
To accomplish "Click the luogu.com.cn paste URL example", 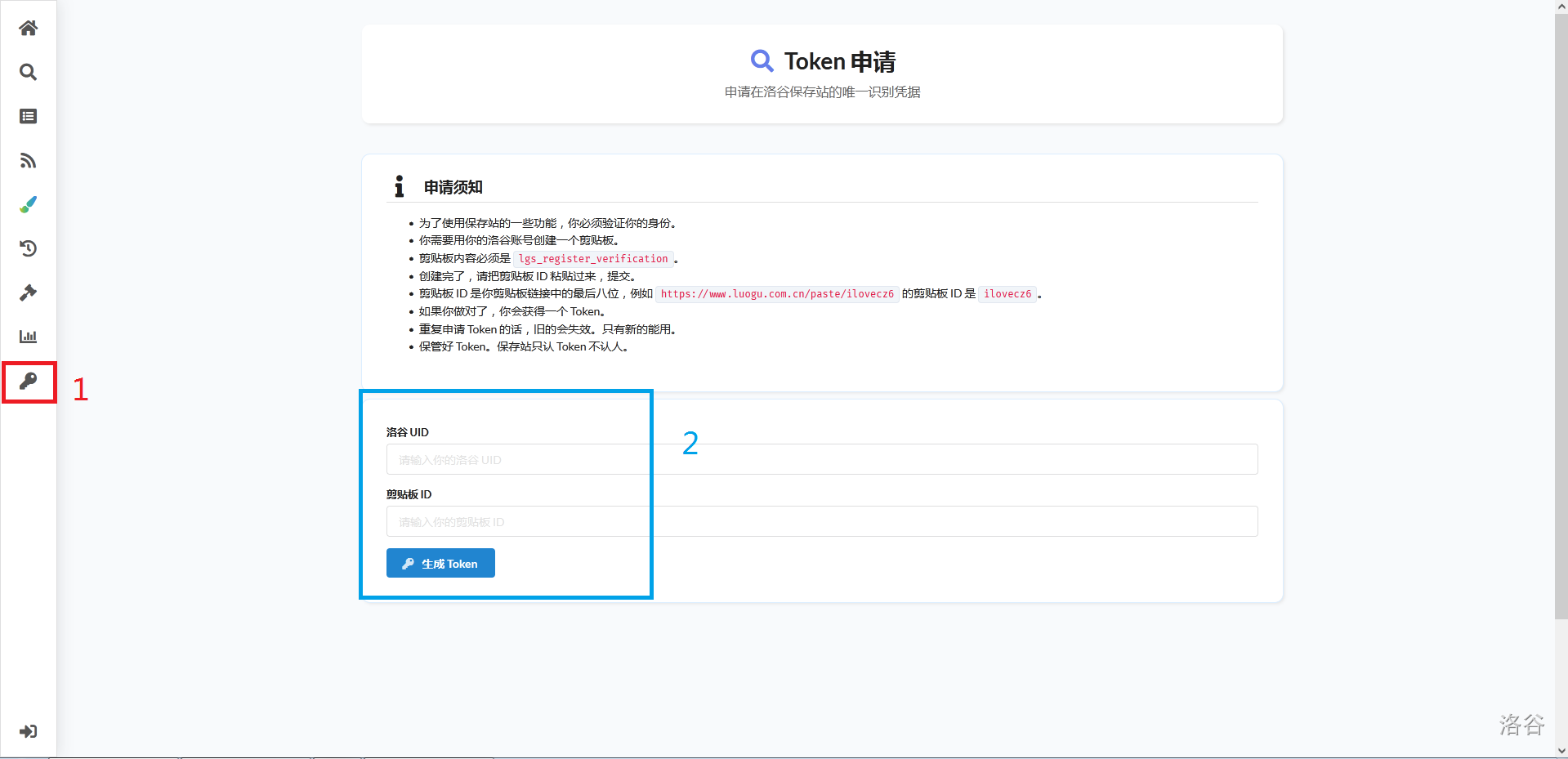I will tap(776, 294).
